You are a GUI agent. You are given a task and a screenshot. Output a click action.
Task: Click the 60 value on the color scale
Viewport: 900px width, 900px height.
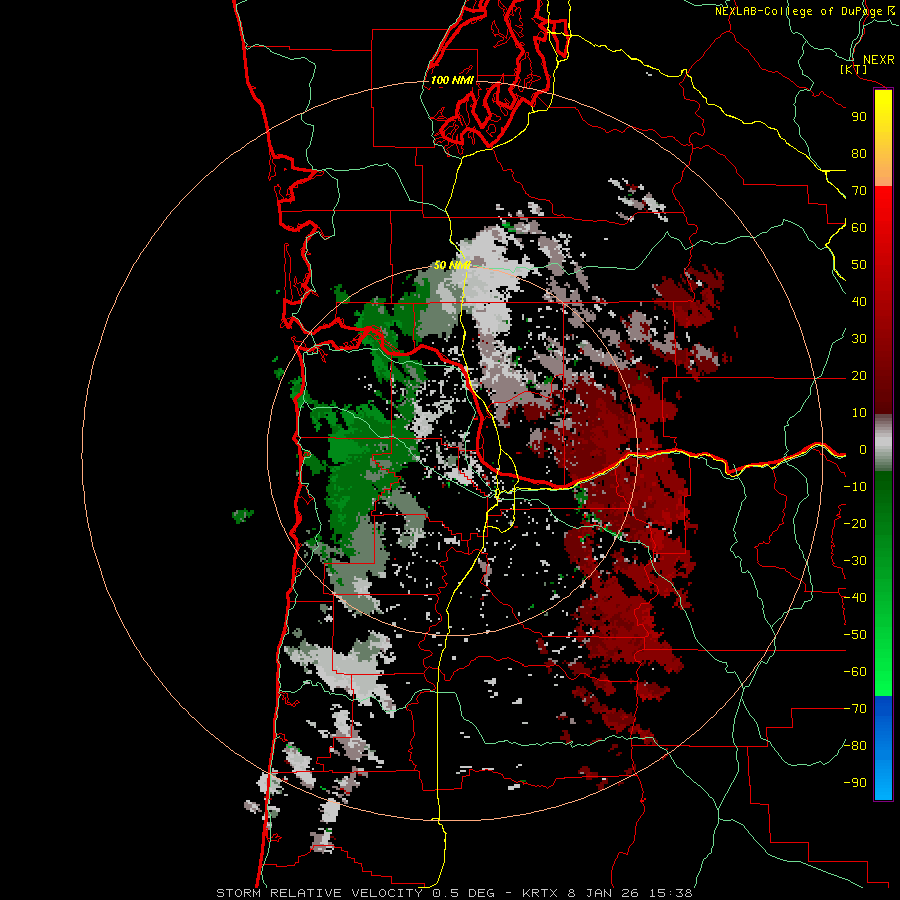[859, 227]
